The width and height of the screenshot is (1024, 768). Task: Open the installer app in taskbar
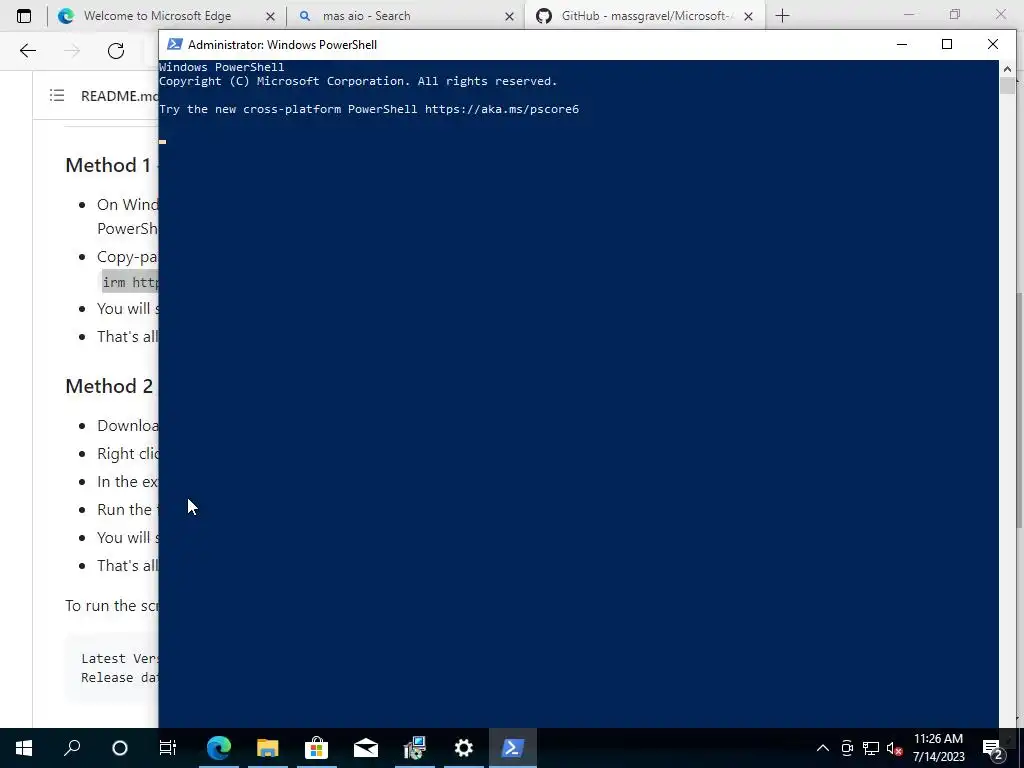click(x=415, y=748)
